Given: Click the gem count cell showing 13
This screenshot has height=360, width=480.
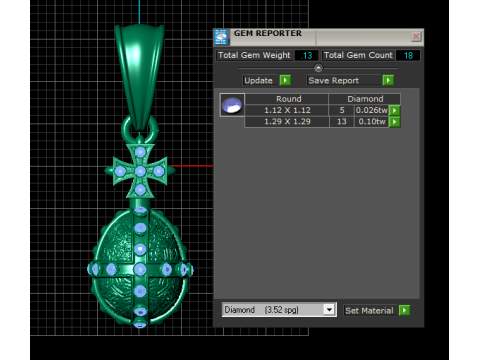Looking at the screenshot, I should click(x=342, y=122).
